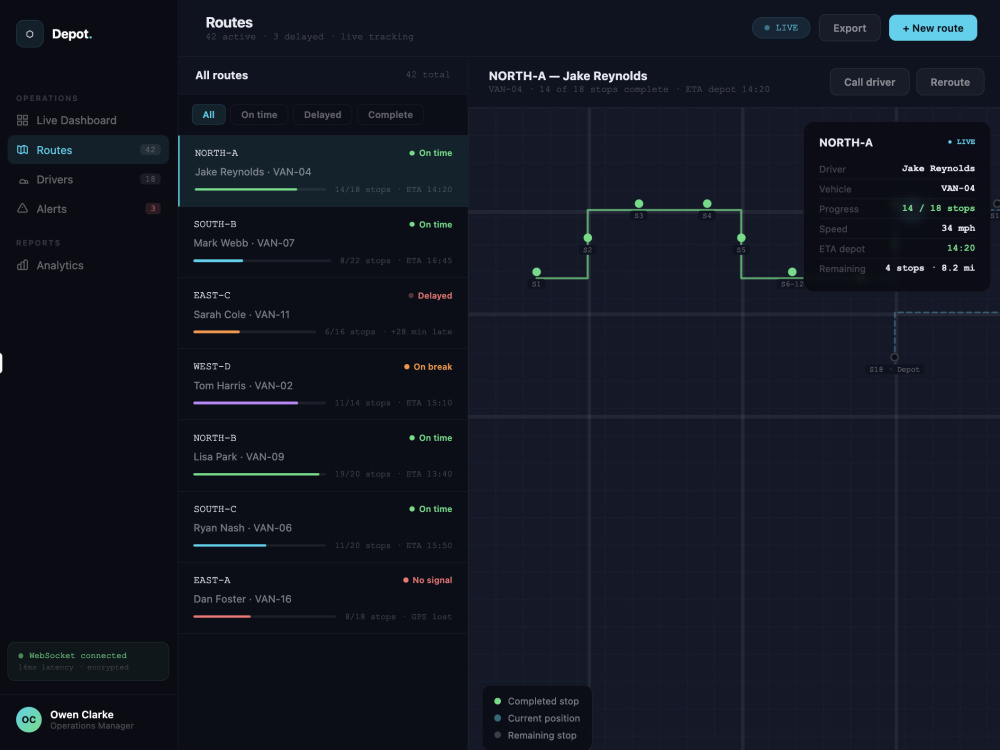Select the SOUTH-C Ryan Nash route
This screenshot has height=750, width=1000.
pyautogui.click(x=323, y=527)
